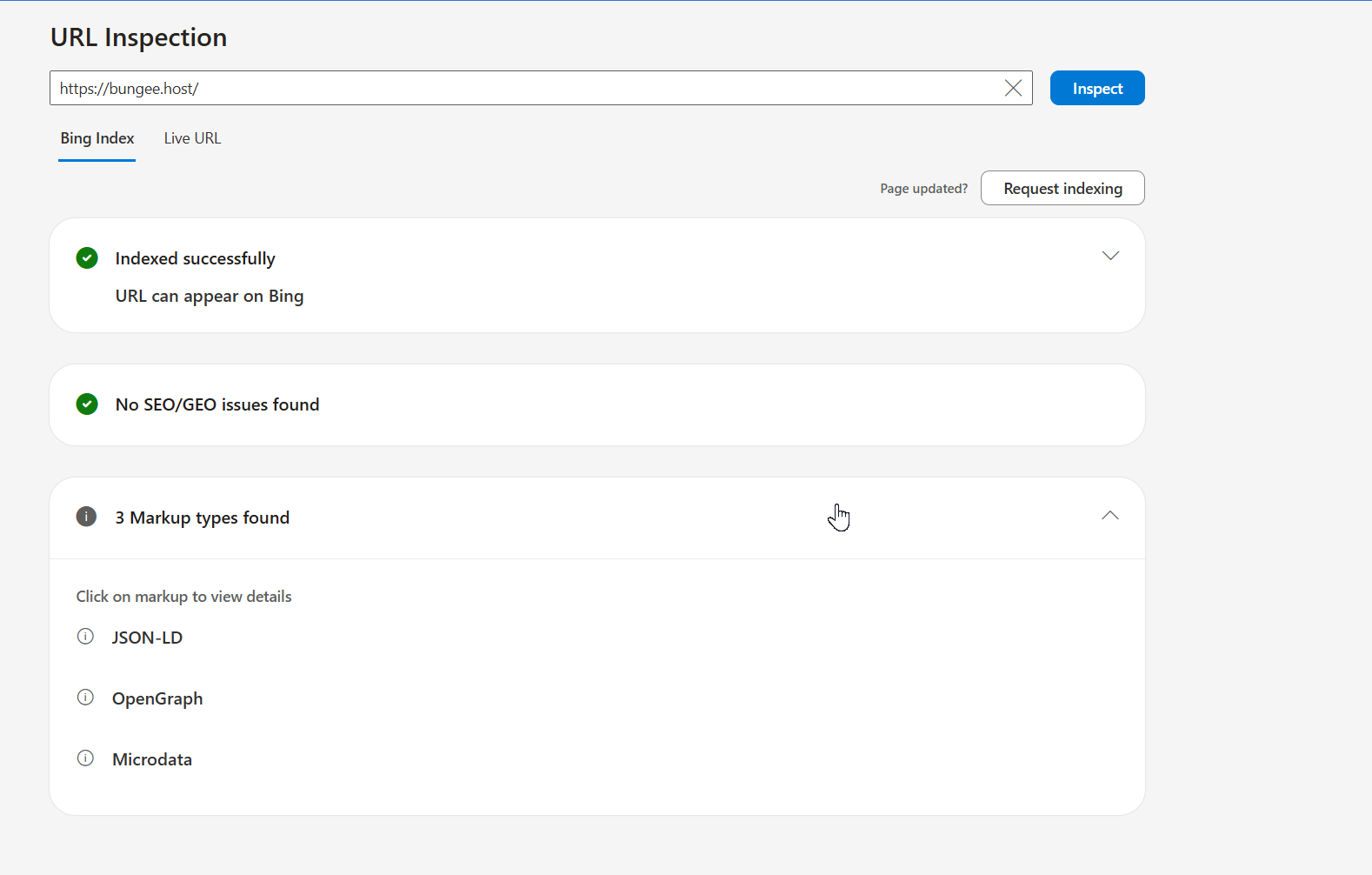Click the Indexed successfully heading
The width and height of the screenshot is (1372, 875).
click(195, 258)
